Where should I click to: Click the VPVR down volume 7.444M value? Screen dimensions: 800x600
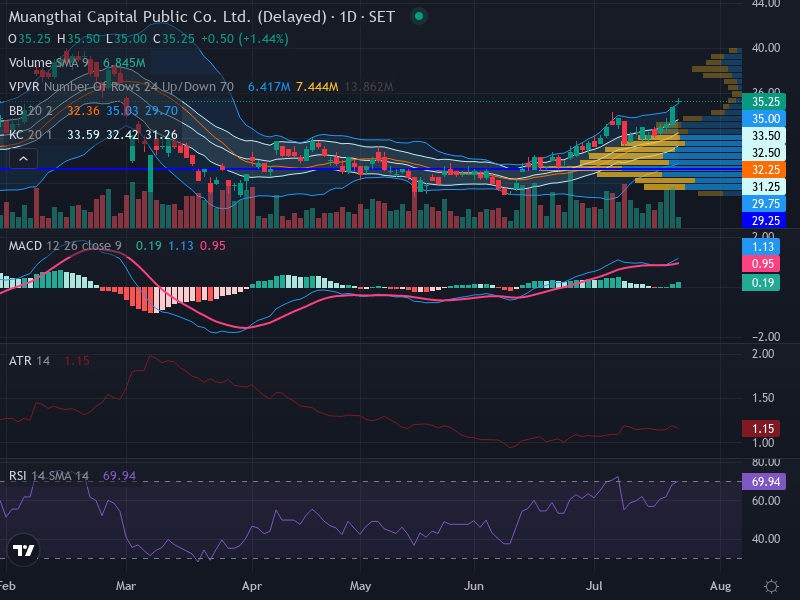click(x=317, y=87)
